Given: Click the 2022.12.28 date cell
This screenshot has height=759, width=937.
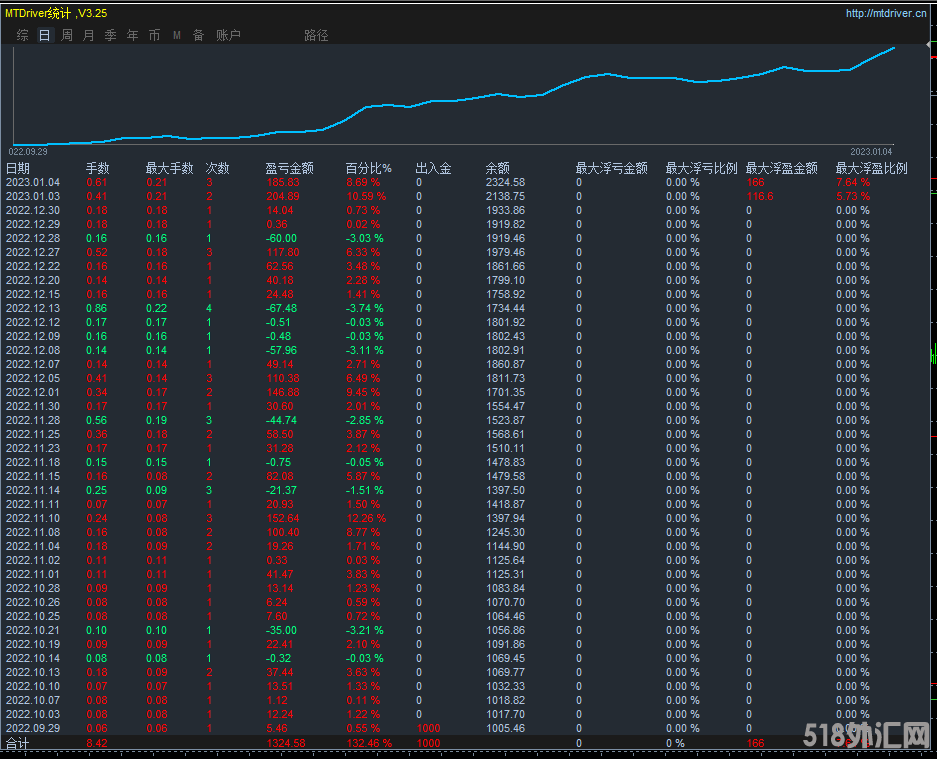Looking at the screenshot, I should click(33, 238).
